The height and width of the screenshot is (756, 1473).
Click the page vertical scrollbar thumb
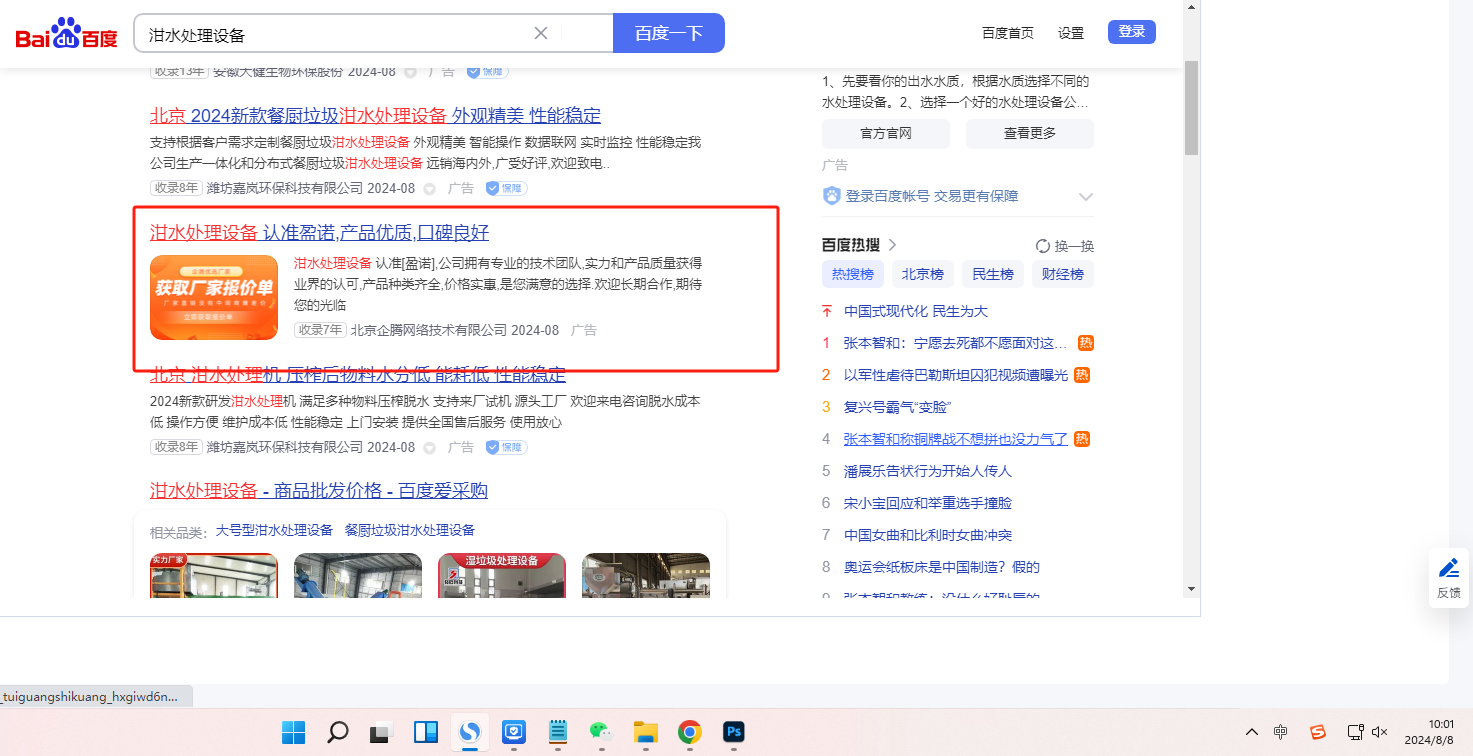(1190, 108)
